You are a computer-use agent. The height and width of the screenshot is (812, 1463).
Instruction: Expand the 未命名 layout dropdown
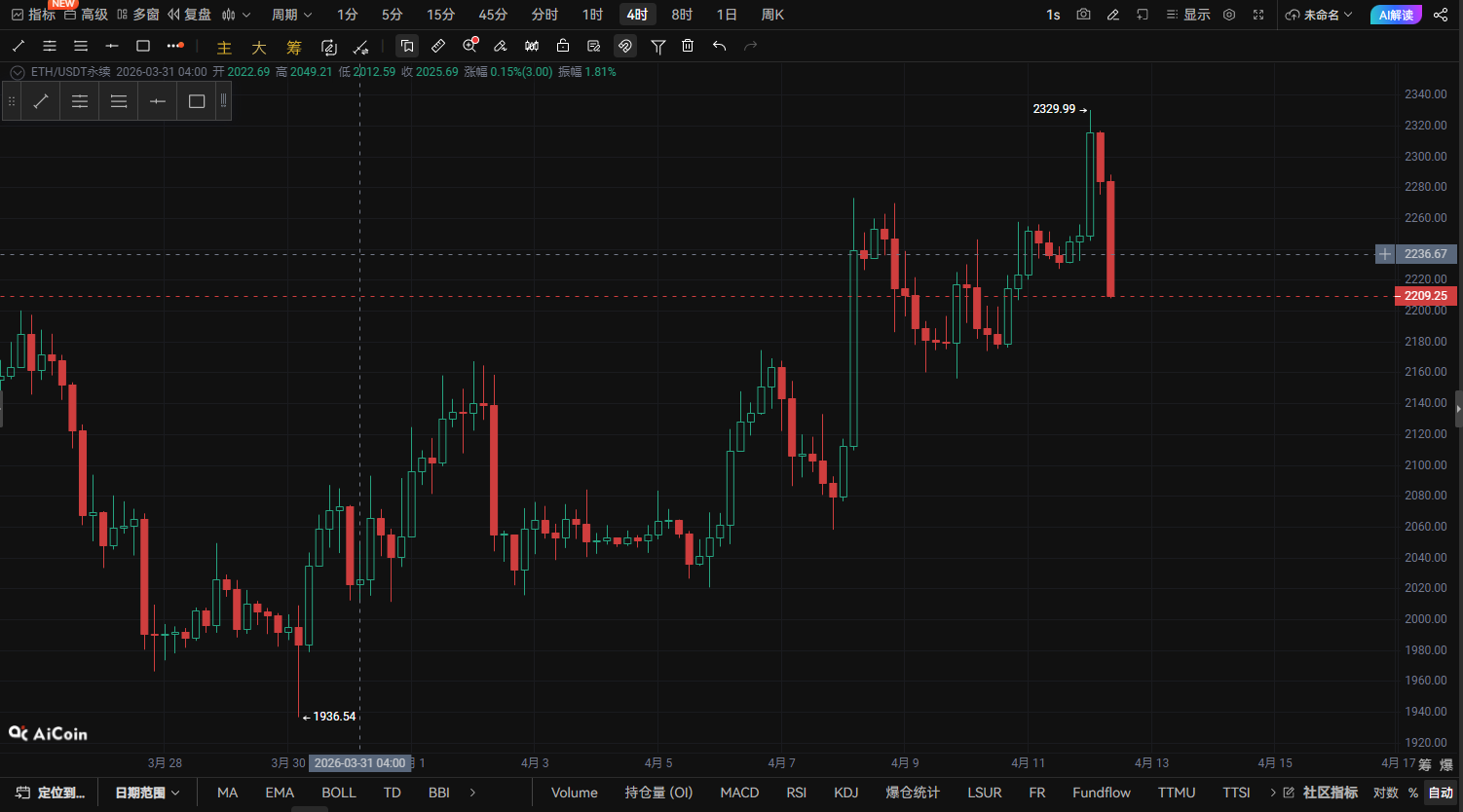[x=1320, y=15]
